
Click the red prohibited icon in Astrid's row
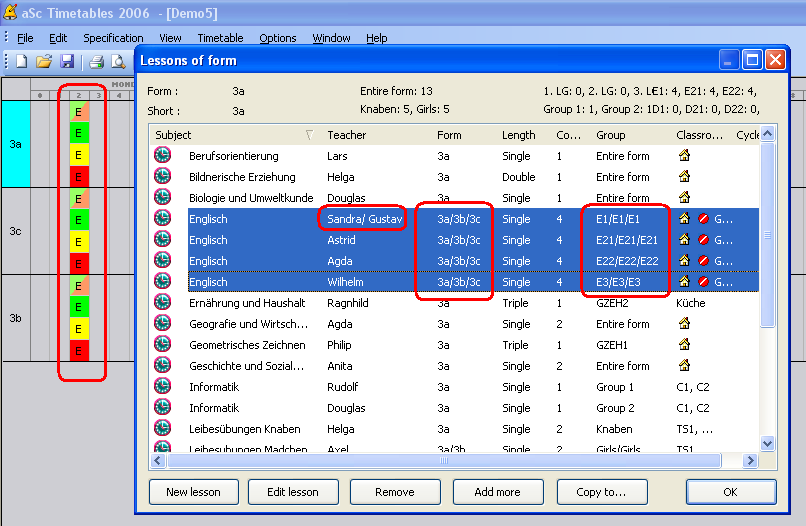(x=703, y=240)
